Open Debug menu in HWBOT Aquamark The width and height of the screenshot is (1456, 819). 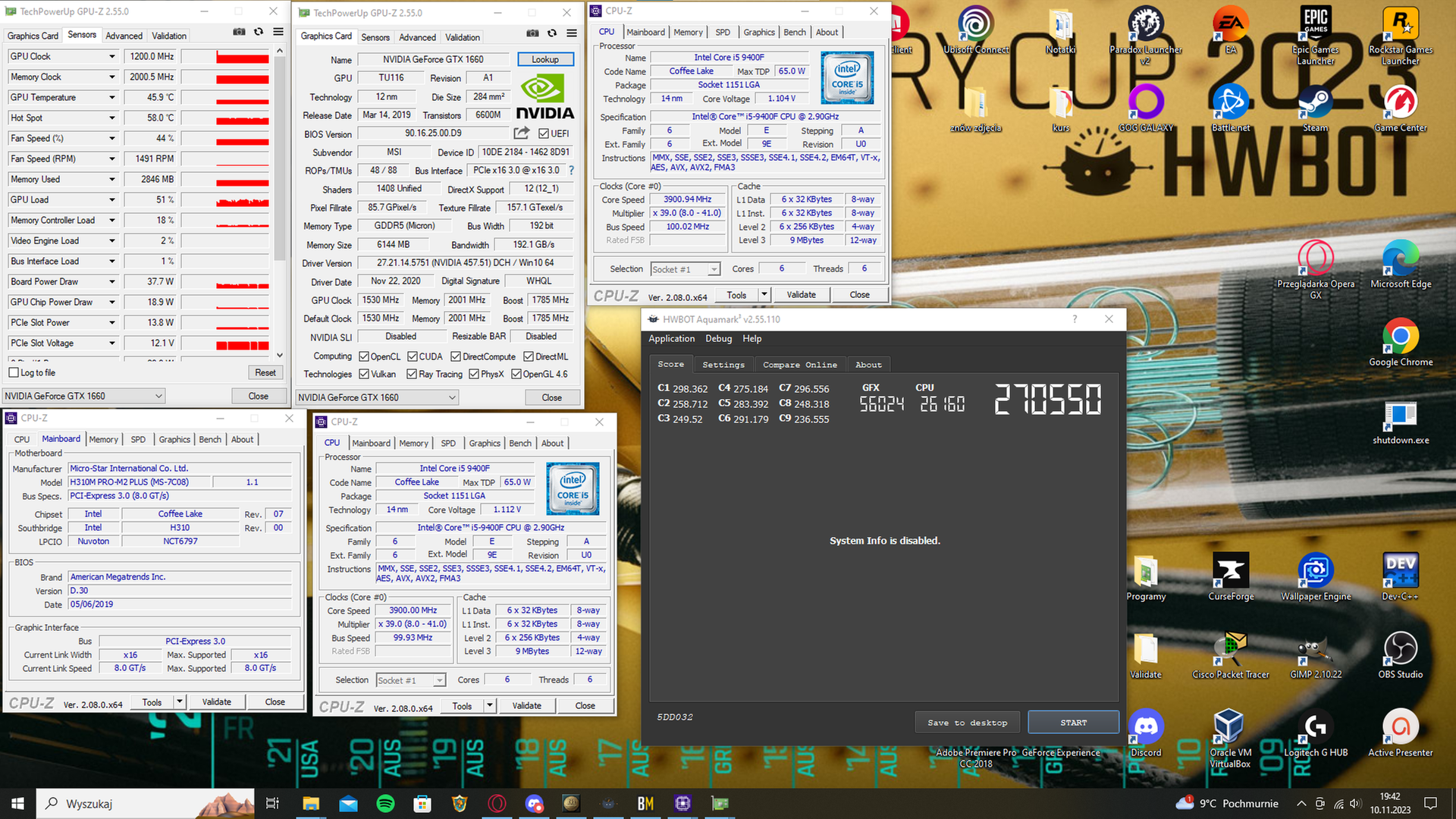tap(718, 339)
